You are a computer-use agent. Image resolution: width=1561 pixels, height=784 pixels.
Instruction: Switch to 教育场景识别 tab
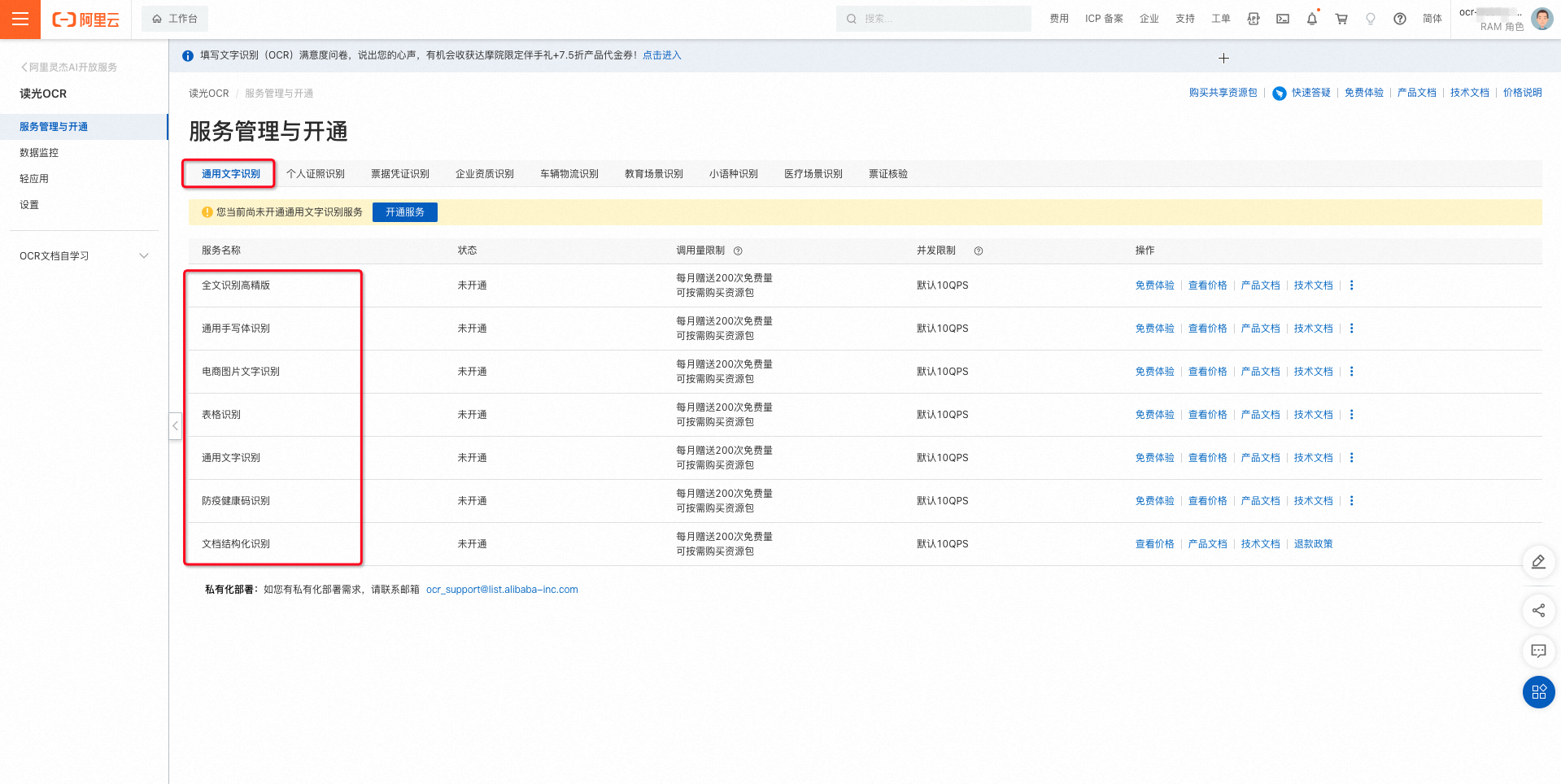tap(653, 174)
